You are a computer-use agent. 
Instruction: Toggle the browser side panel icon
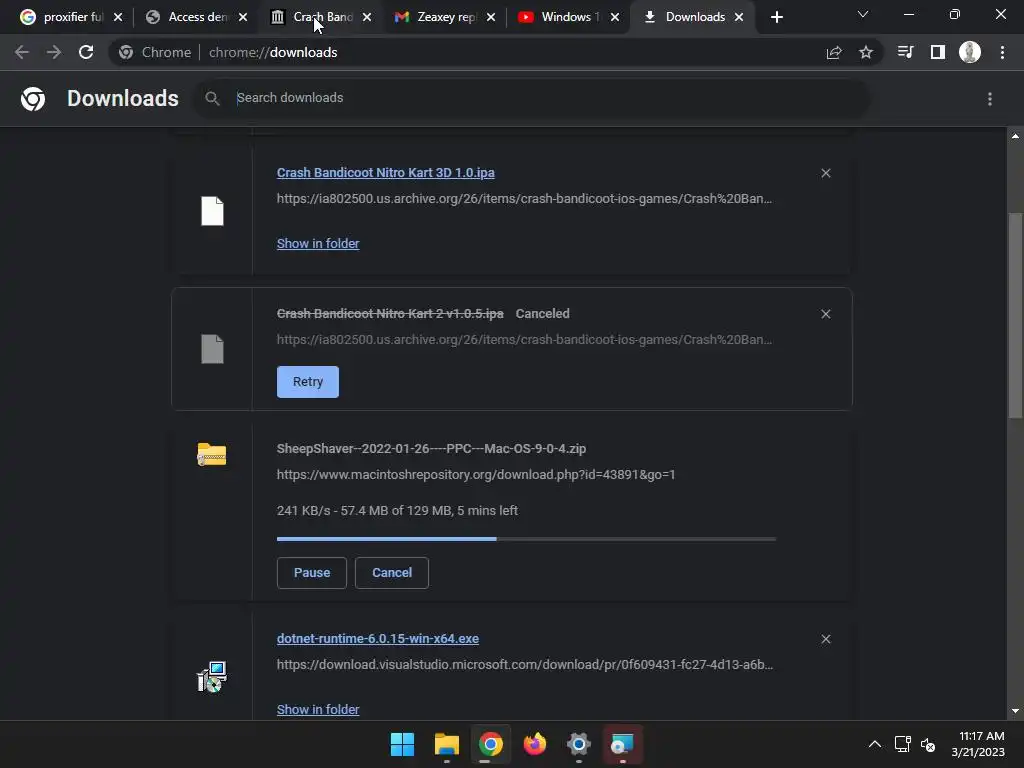coord(938,52)
